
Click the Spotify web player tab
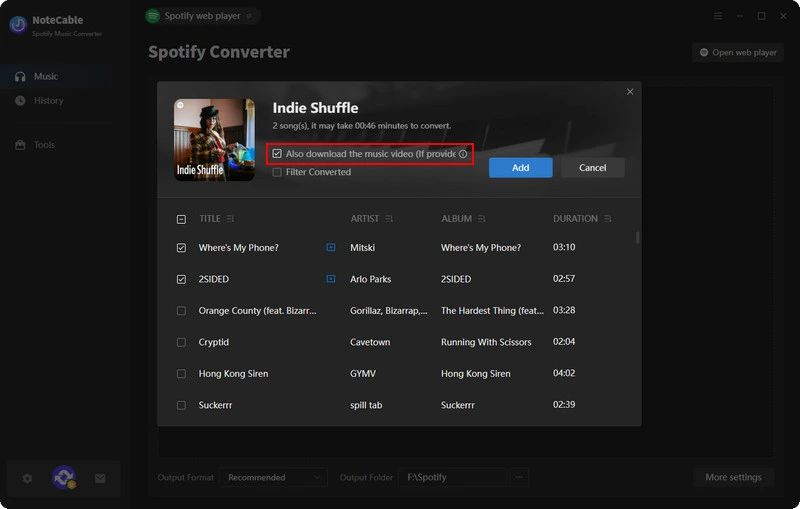(203, 16)
